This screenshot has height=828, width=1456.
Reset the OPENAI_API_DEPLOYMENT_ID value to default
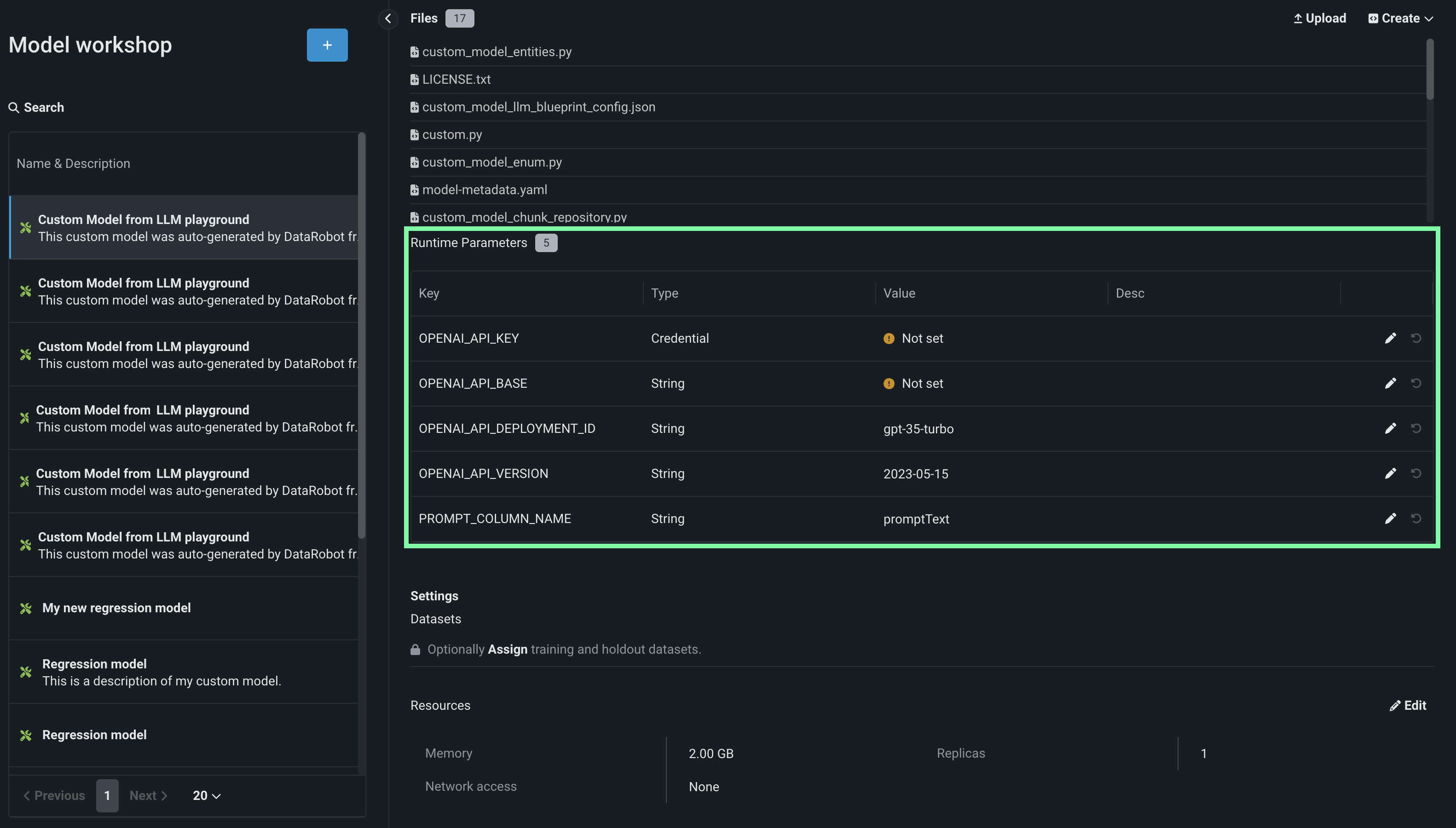pos(1416,428)
